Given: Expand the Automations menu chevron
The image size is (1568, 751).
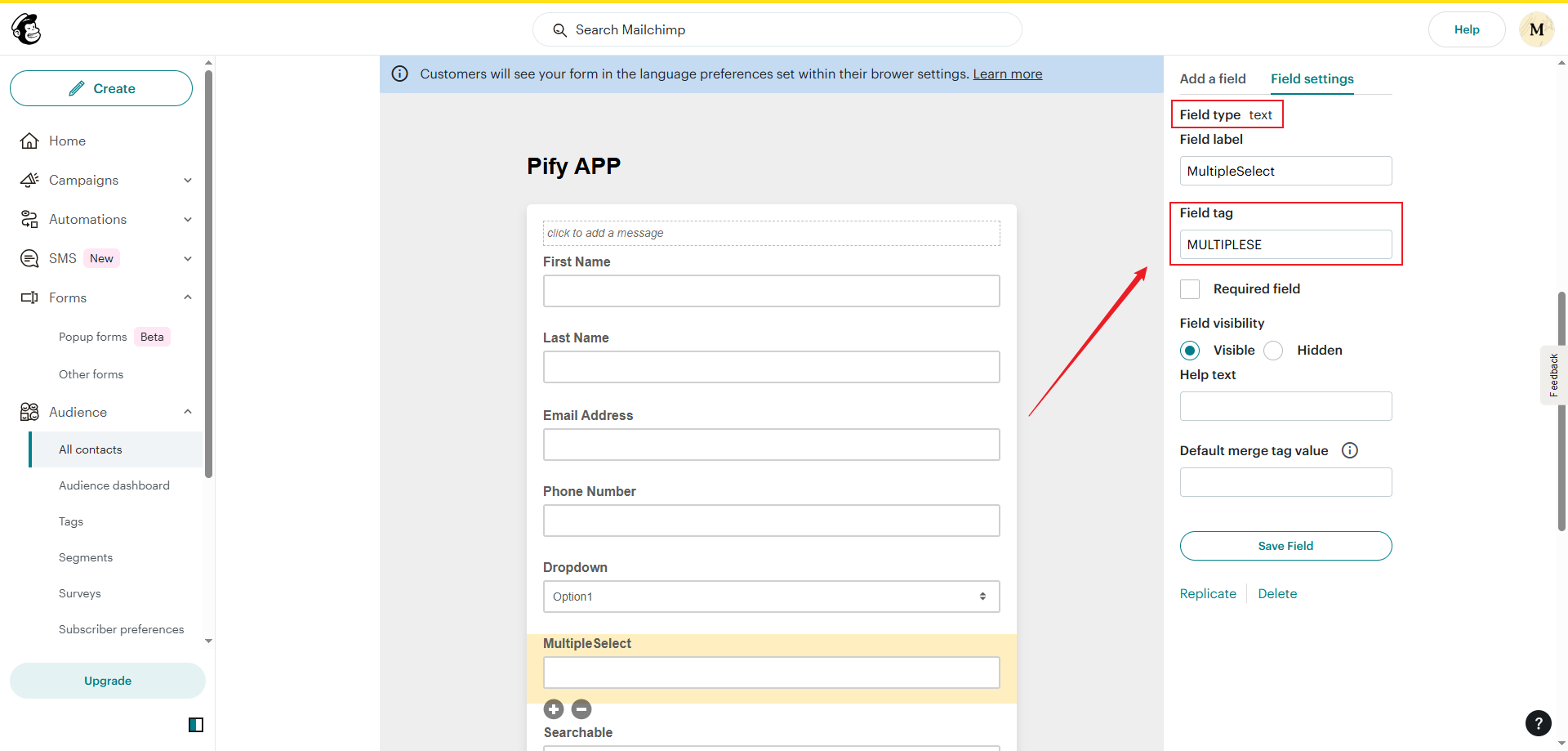Looking at the screenshot, I should [x=188, y=219].
